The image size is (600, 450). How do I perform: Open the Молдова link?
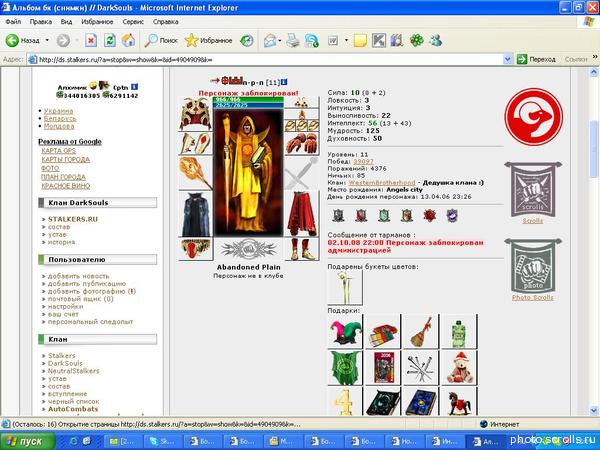pyautogui.click(x=59, y=126)
